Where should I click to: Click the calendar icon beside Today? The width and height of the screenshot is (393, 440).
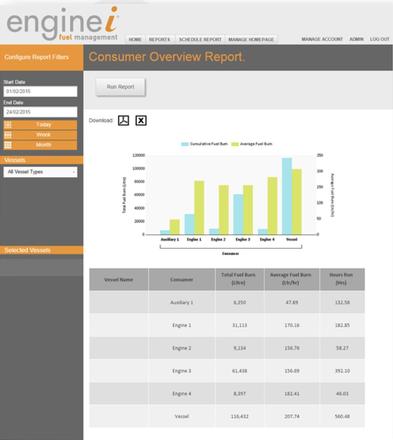point(8,125)
